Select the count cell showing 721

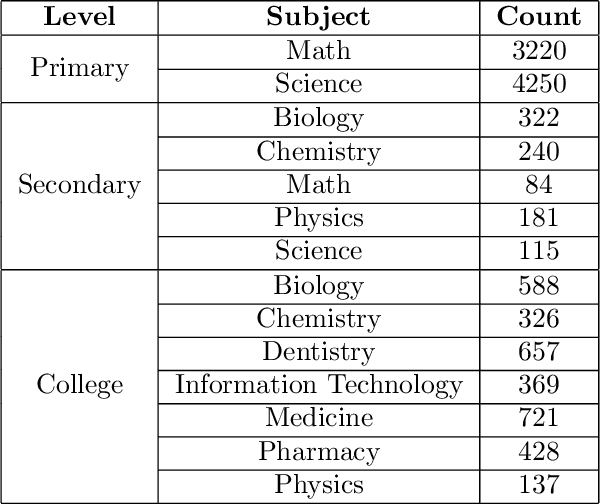coord(538,418)
